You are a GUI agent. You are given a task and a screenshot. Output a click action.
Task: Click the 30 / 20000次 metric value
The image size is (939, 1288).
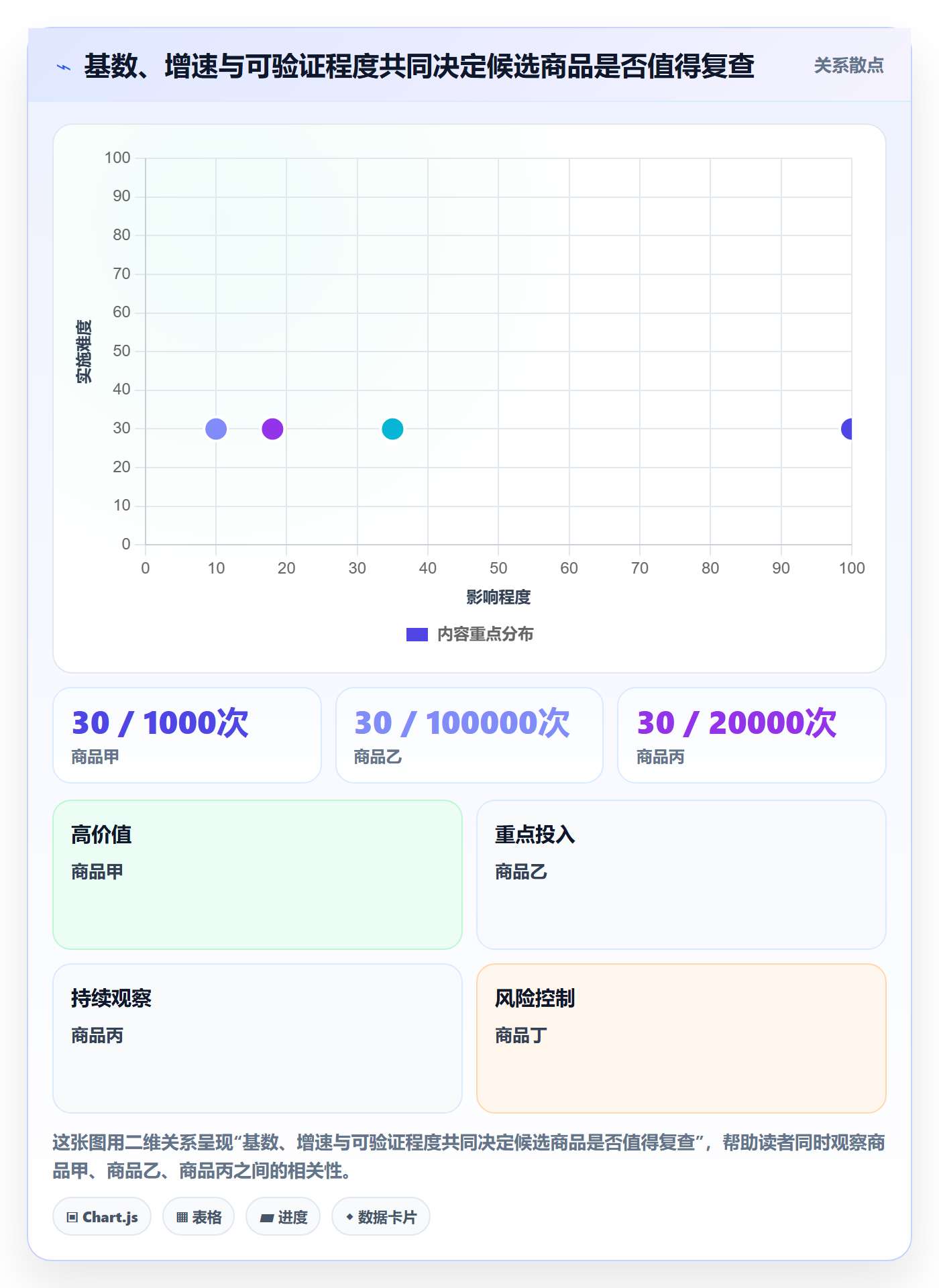(x=737, y=723)
